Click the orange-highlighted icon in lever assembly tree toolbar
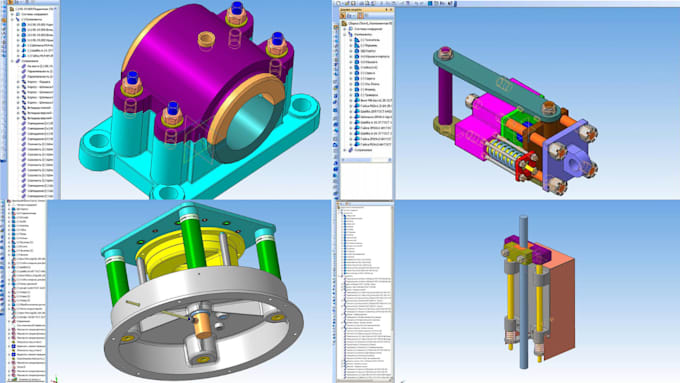Viewport: 680px width, 383px height. pyautogui.click(x=360, y=15)
